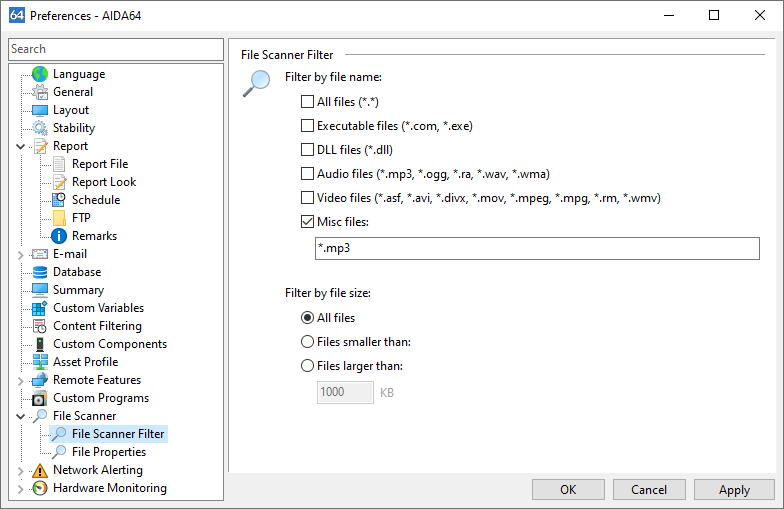Click the Summary monitor icon
This screenshot has height=509, width=784.
[x=40, y=290]
